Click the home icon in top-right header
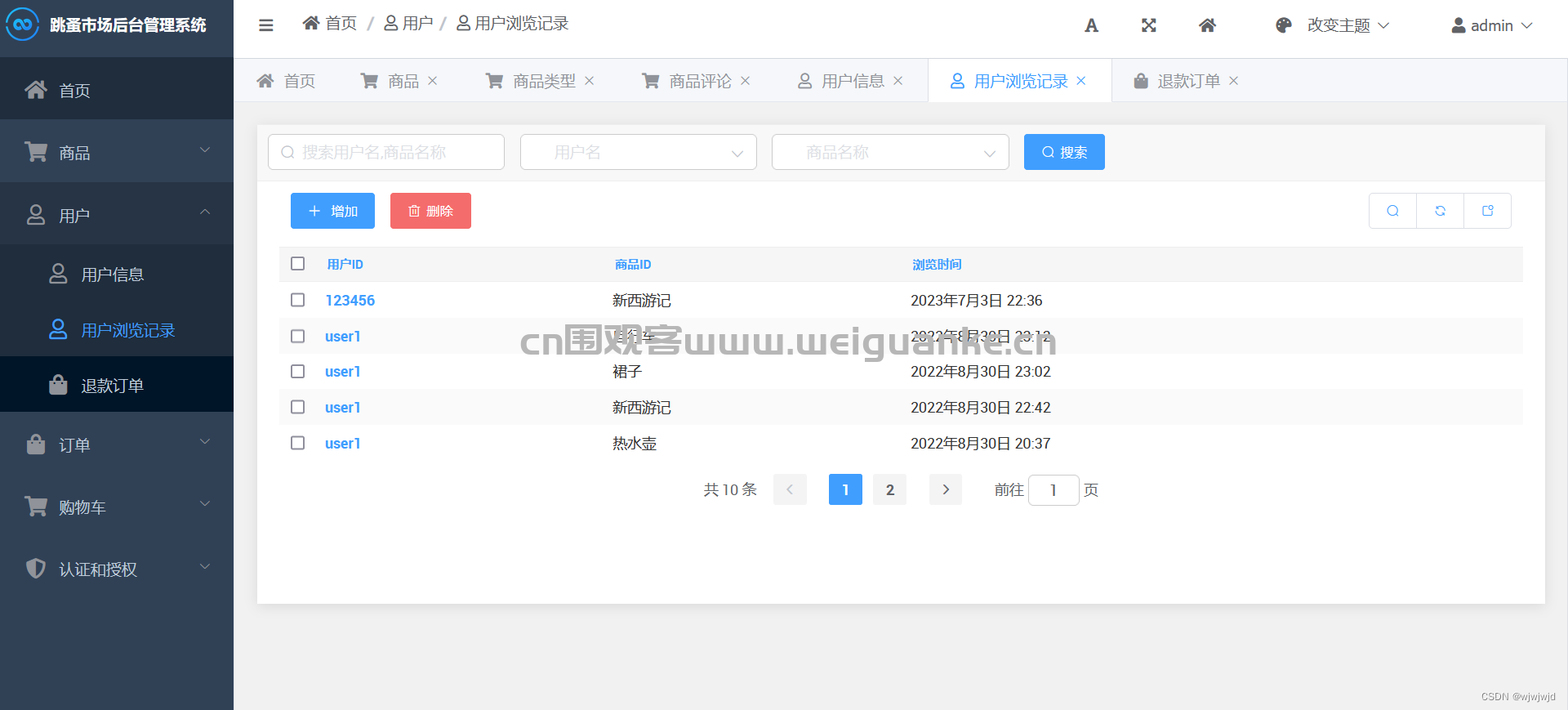 (x=1208, y=25)
